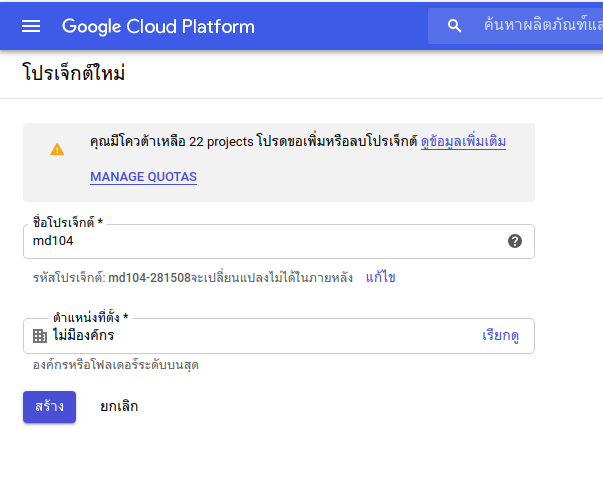The height and width of the screenshot is (503, 603).
Task: Click the ยกเลิก cancel button
Action: point(119,406)
